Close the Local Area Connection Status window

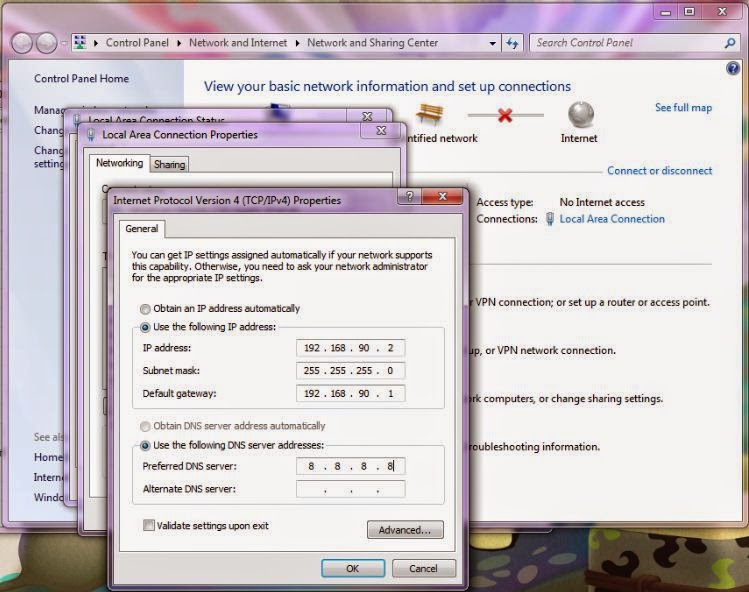point(367,116)
